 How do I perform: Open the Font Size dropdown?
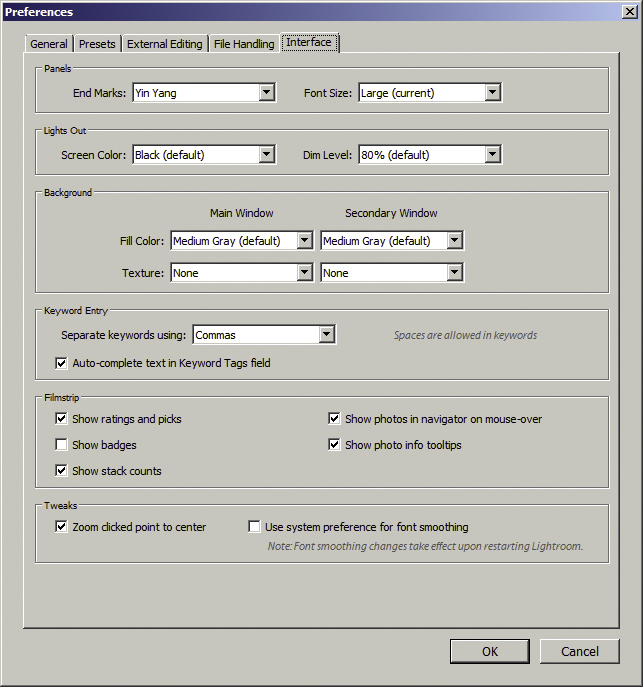coord(430,93)
